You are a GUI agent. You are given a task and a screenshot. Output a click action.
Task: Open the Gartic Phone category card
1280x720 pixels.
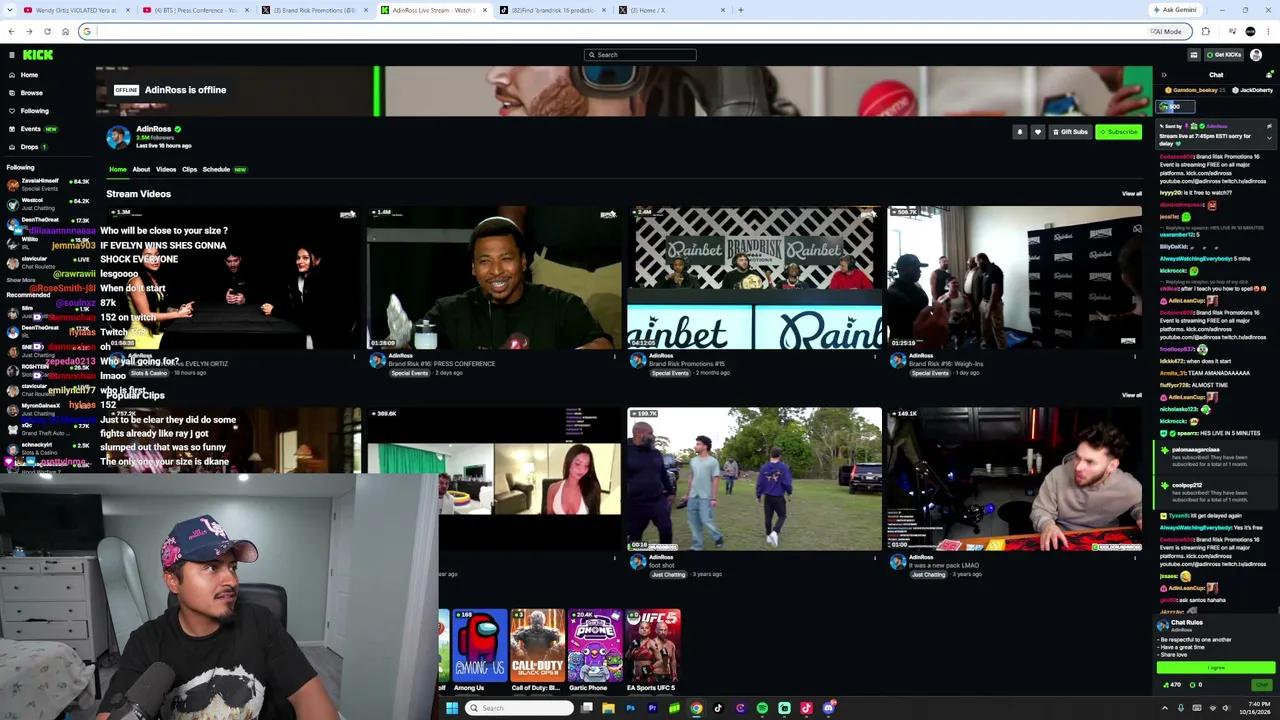(x=595, y=645)
